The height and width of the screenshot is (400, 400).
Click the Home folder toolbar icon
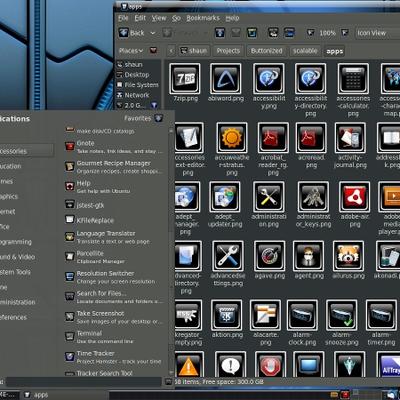pyautogui.click(x=273, y=33)
